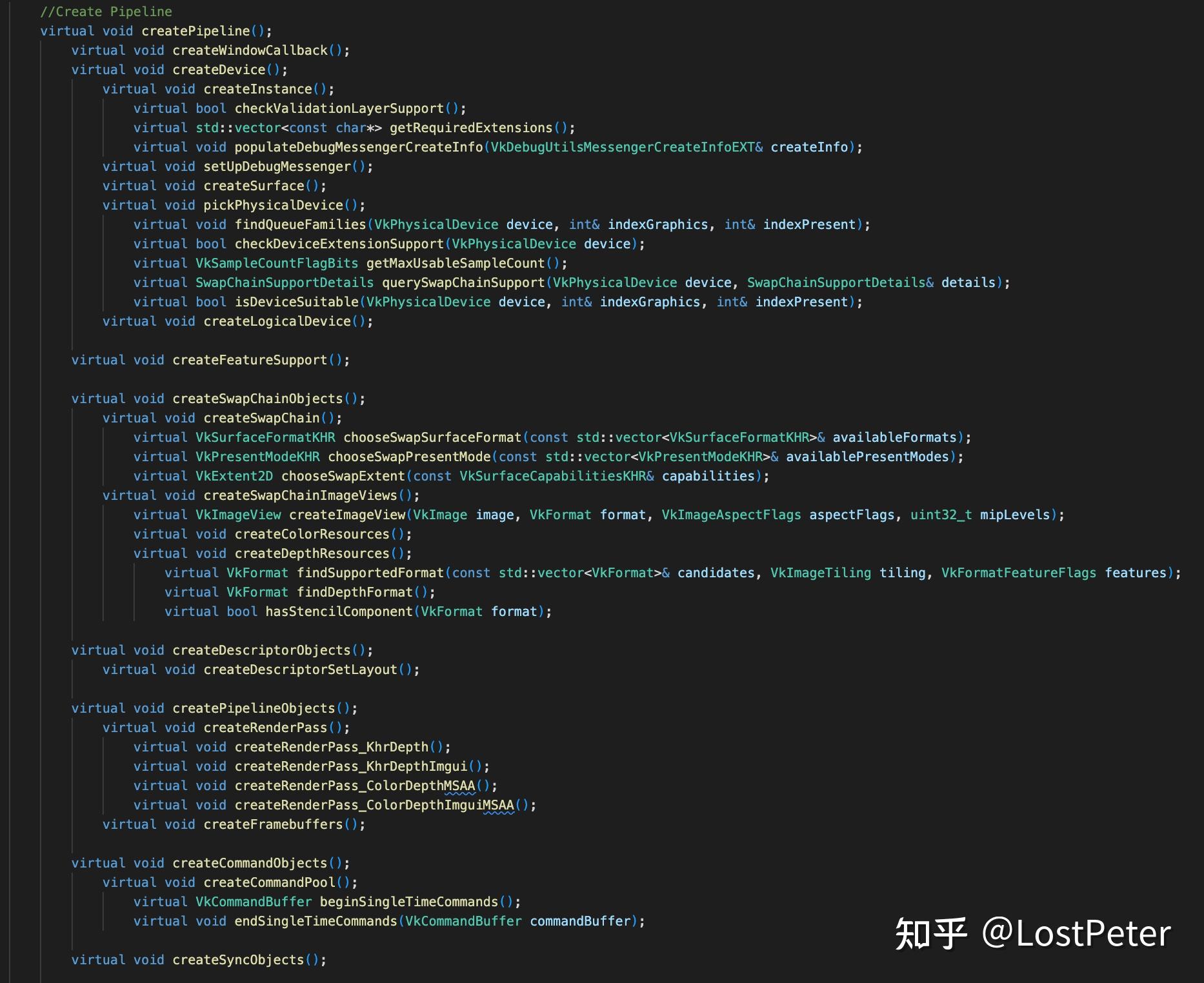Click the createDescriptorSetLayout function name
The height and width of the screenshot is (983, 1204).
click(301, 670)
